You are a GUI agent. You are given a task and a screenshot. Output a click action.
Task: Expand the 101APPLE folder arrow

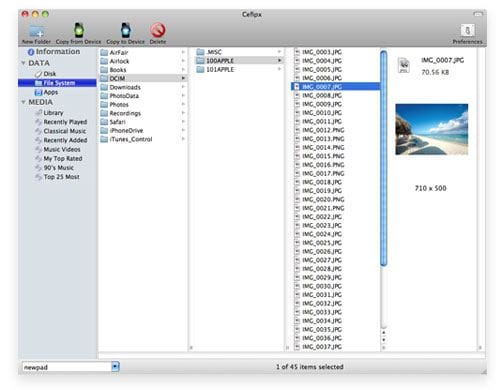coord(279,69)
